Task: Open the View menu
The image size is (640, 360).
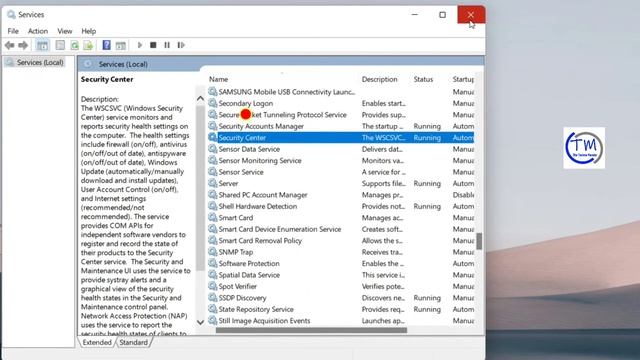Action: pyautogui.click(x=64, y=31)
